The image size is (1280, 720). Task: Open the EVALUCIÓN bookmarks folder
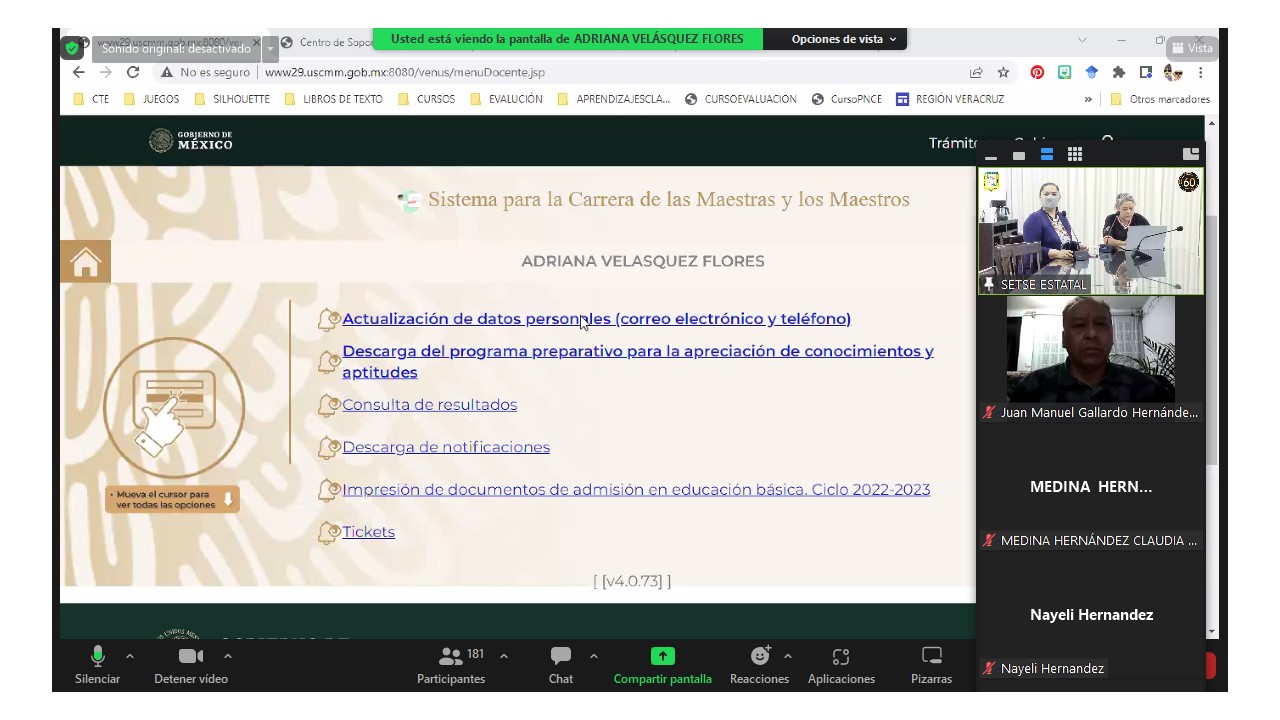[x=506, y=99]
